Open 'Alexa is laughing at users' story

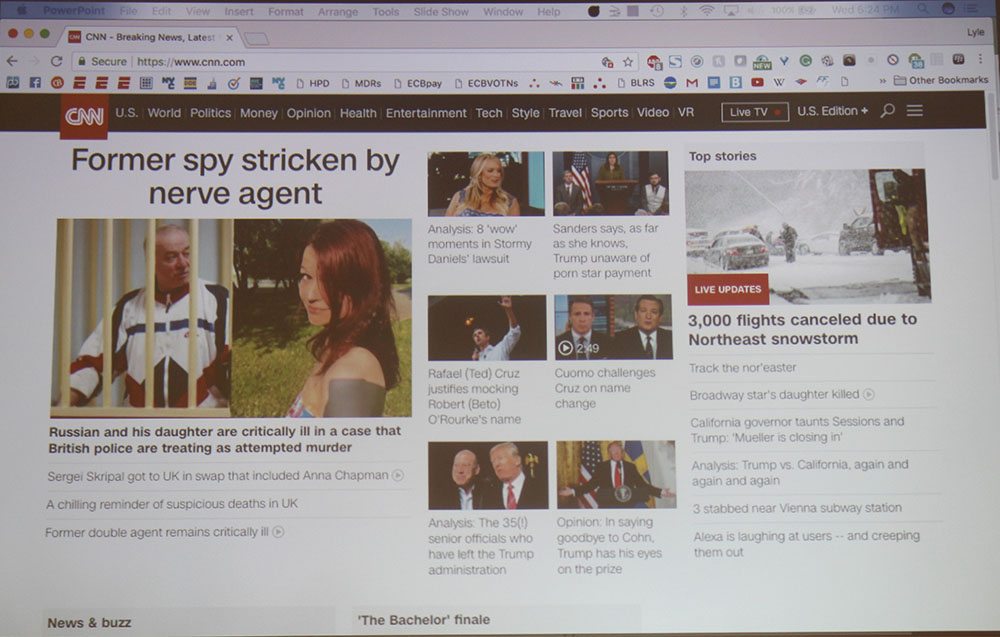[x=807, y=544]
